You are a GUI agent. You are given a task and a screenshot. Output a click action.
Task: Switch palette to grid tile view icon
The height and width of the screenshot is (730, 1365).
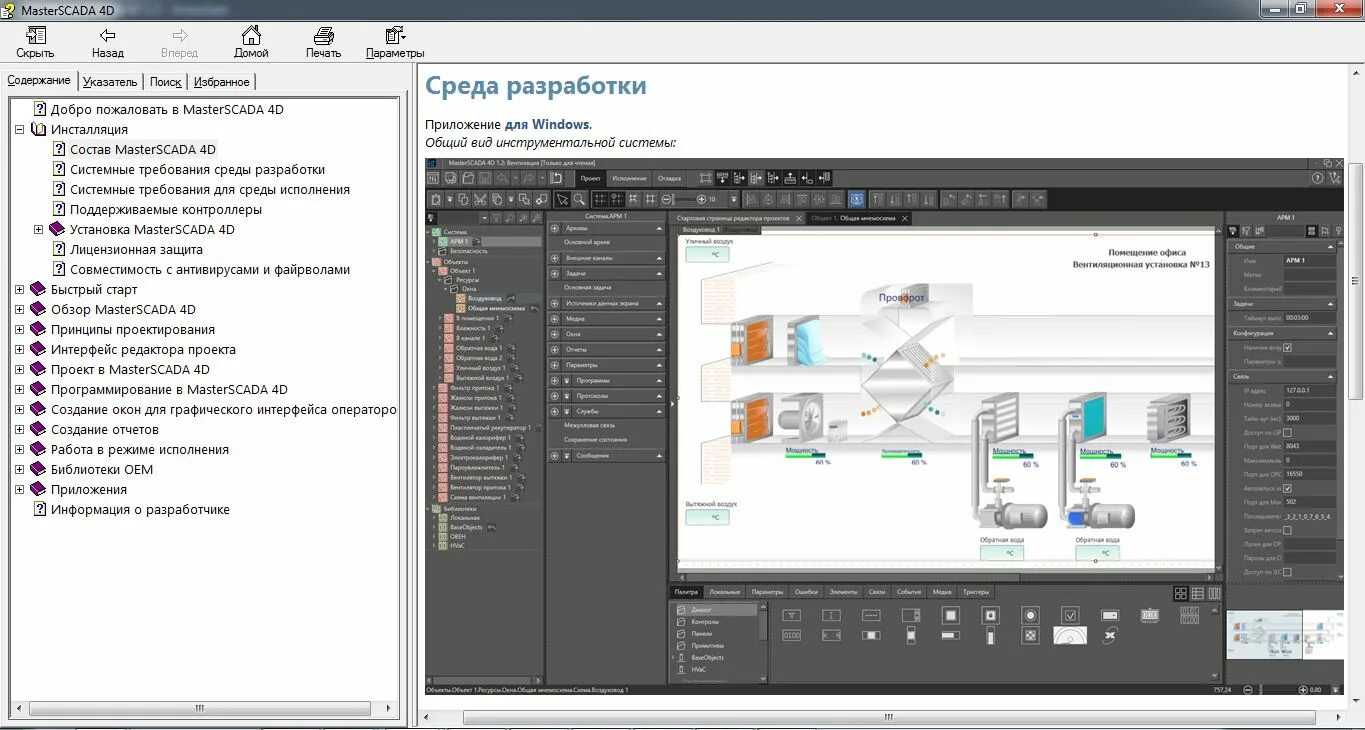1181,593
